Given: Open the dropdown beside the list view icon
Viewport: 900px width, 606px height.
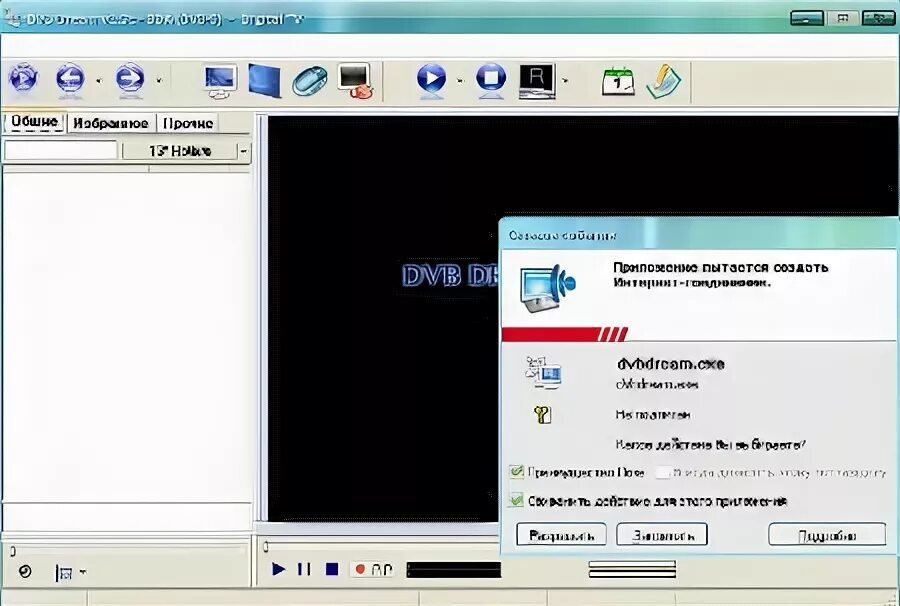Looking at the screenshot, I should [x=83, y=572].
